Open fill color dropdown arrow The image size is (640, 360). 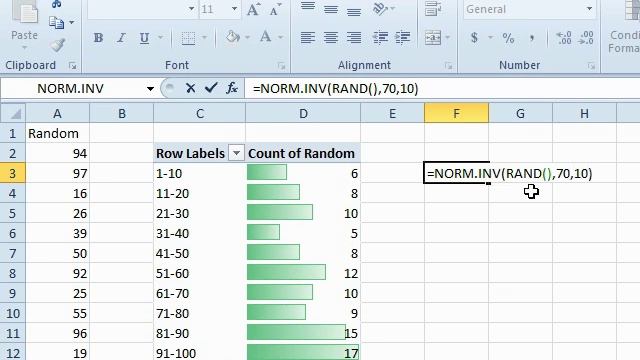(247, 38)
